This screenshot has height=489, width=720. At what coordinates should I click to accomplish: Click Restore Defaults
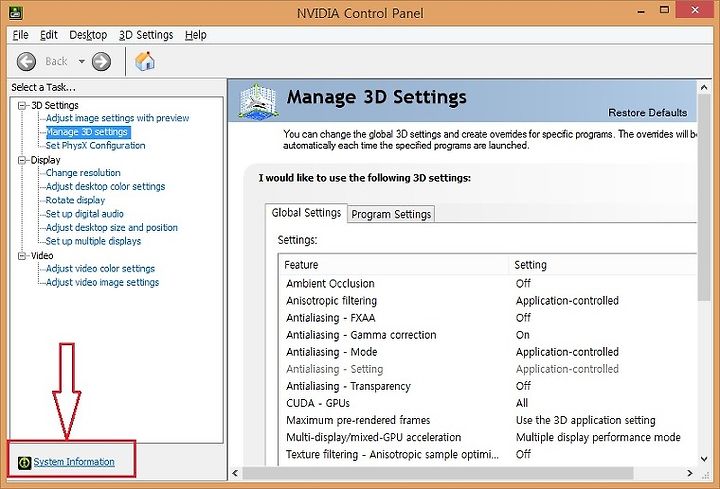coord(647,112)
